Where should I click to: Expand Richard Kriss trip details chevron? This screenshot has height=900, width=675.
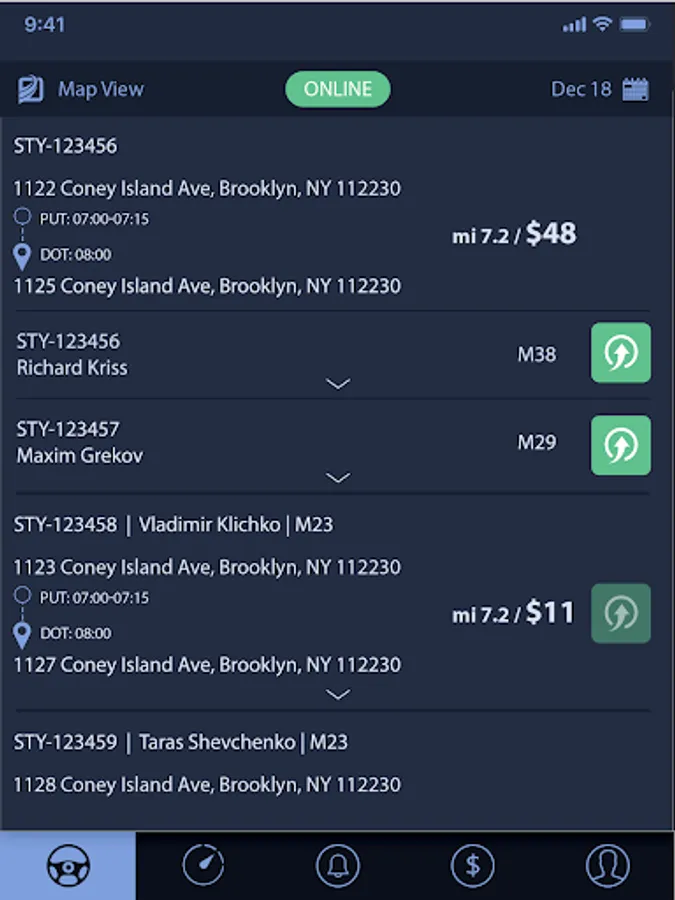(338, 383)
